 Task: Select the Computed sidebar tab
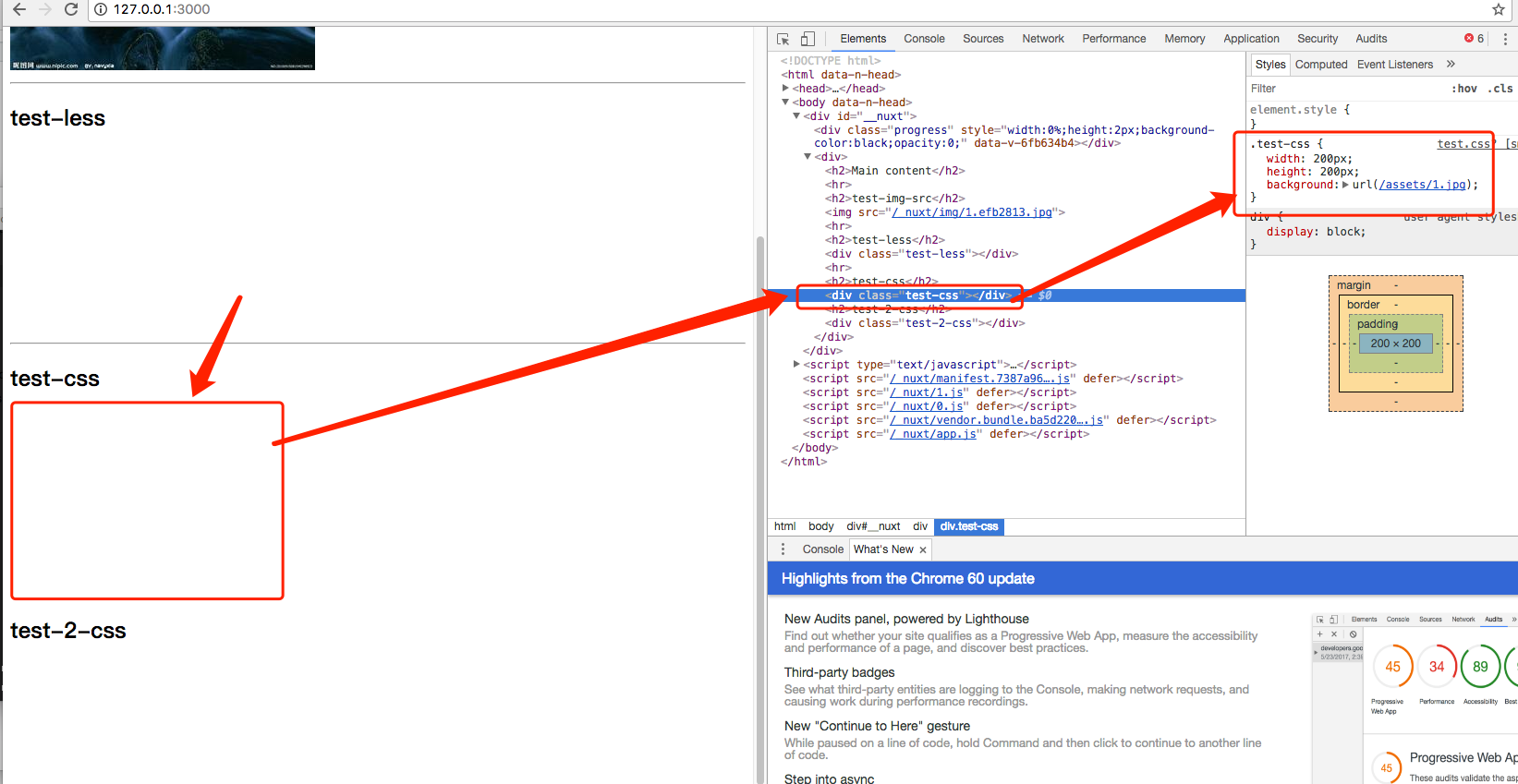pos(1321,64)
